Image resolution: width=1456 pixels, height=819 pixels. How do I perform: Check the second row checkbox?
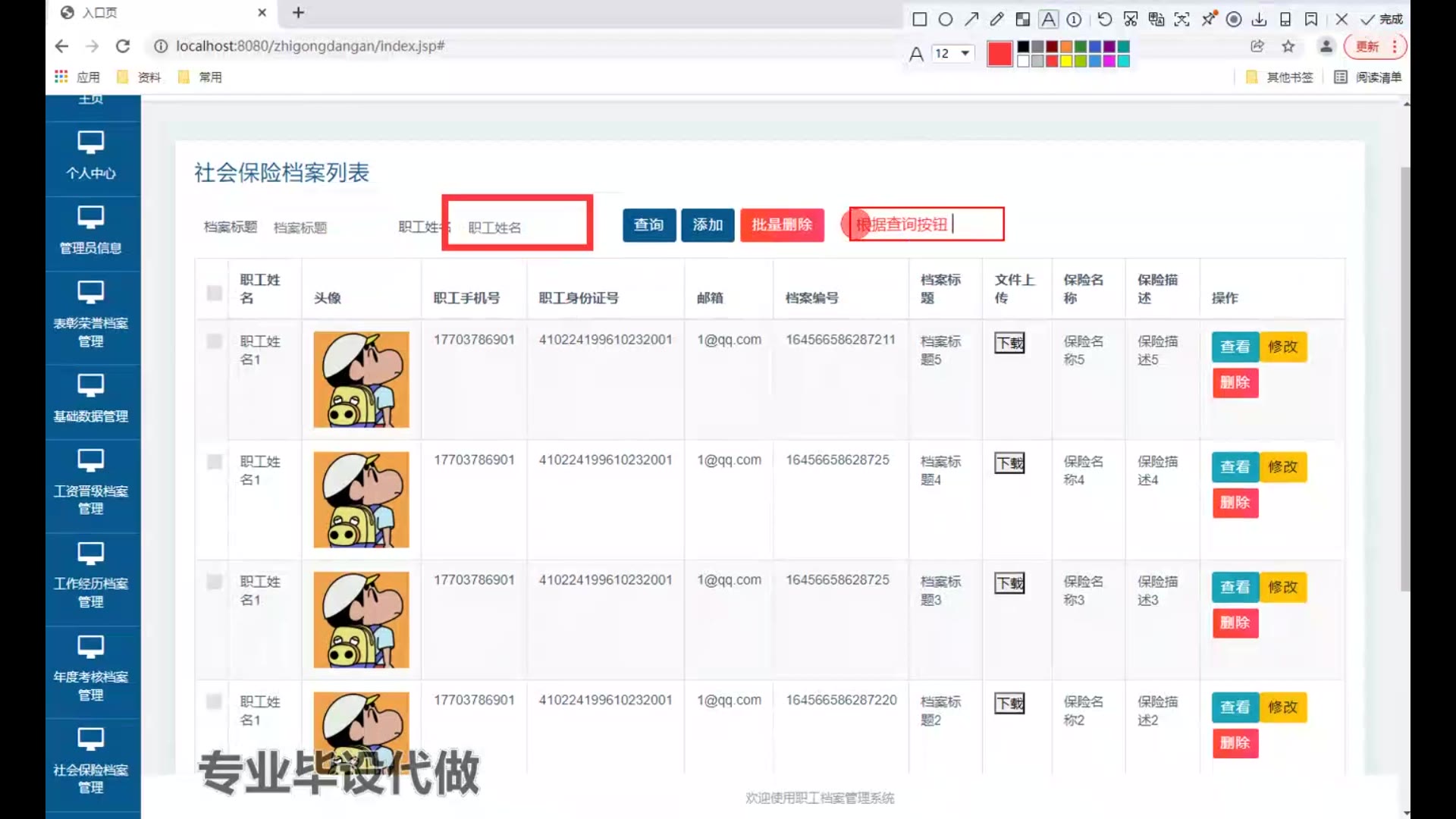pos(215,462)
